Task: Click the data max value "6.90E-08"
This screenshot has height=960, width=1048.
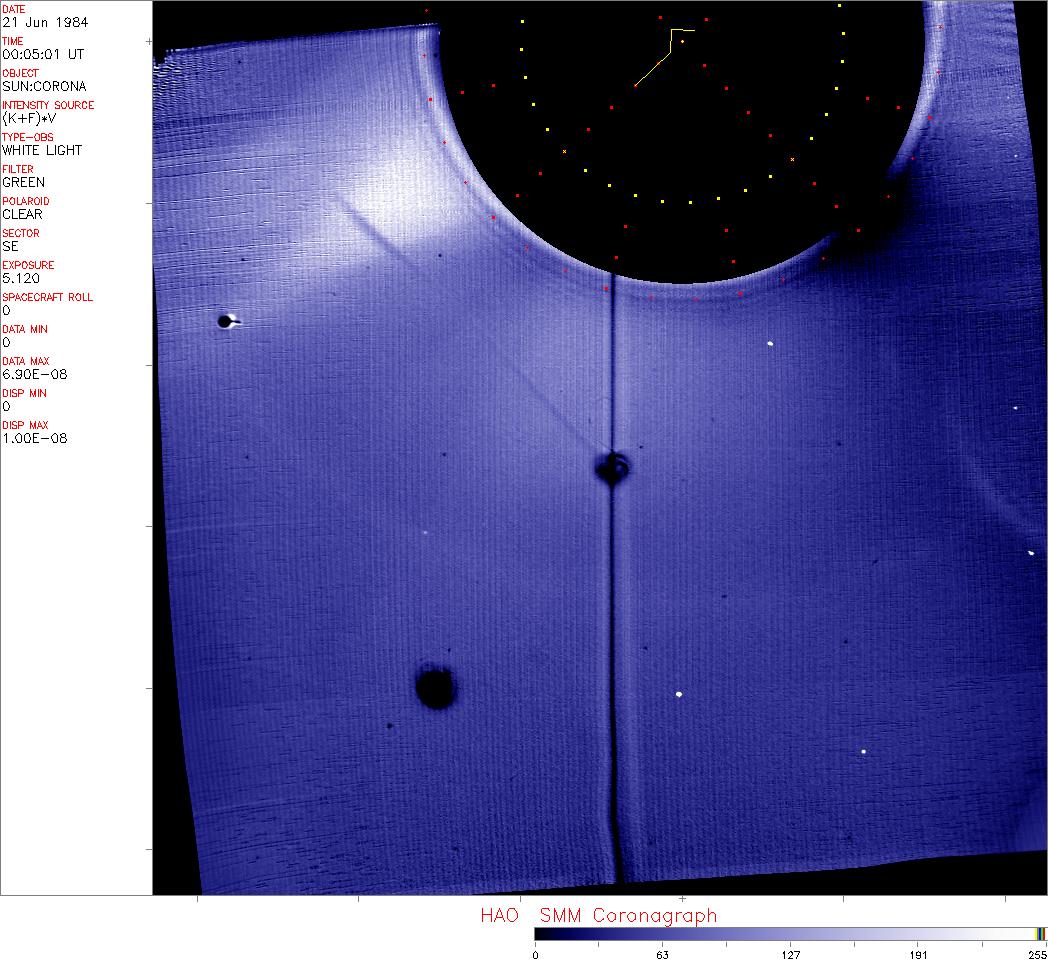Action: pos(34,374)
